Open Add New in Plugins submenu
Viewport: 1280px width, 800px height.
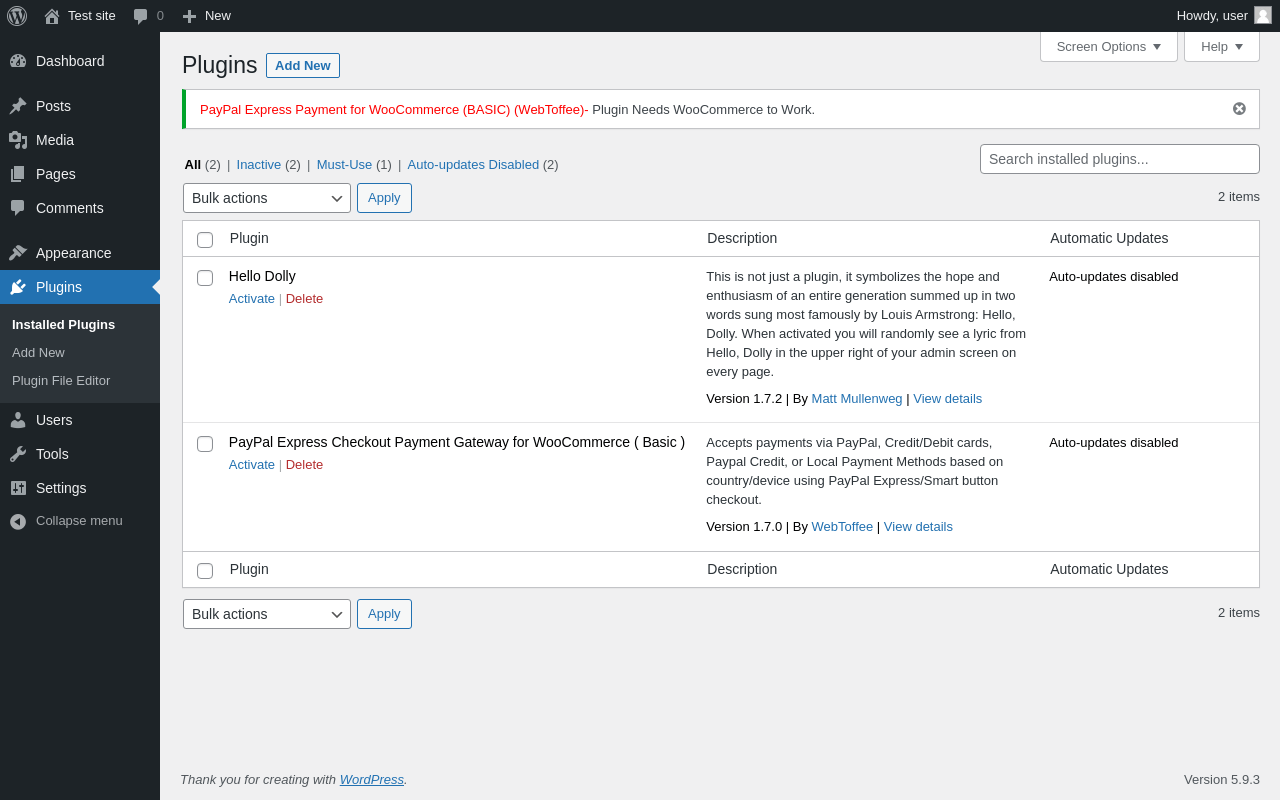38,353
